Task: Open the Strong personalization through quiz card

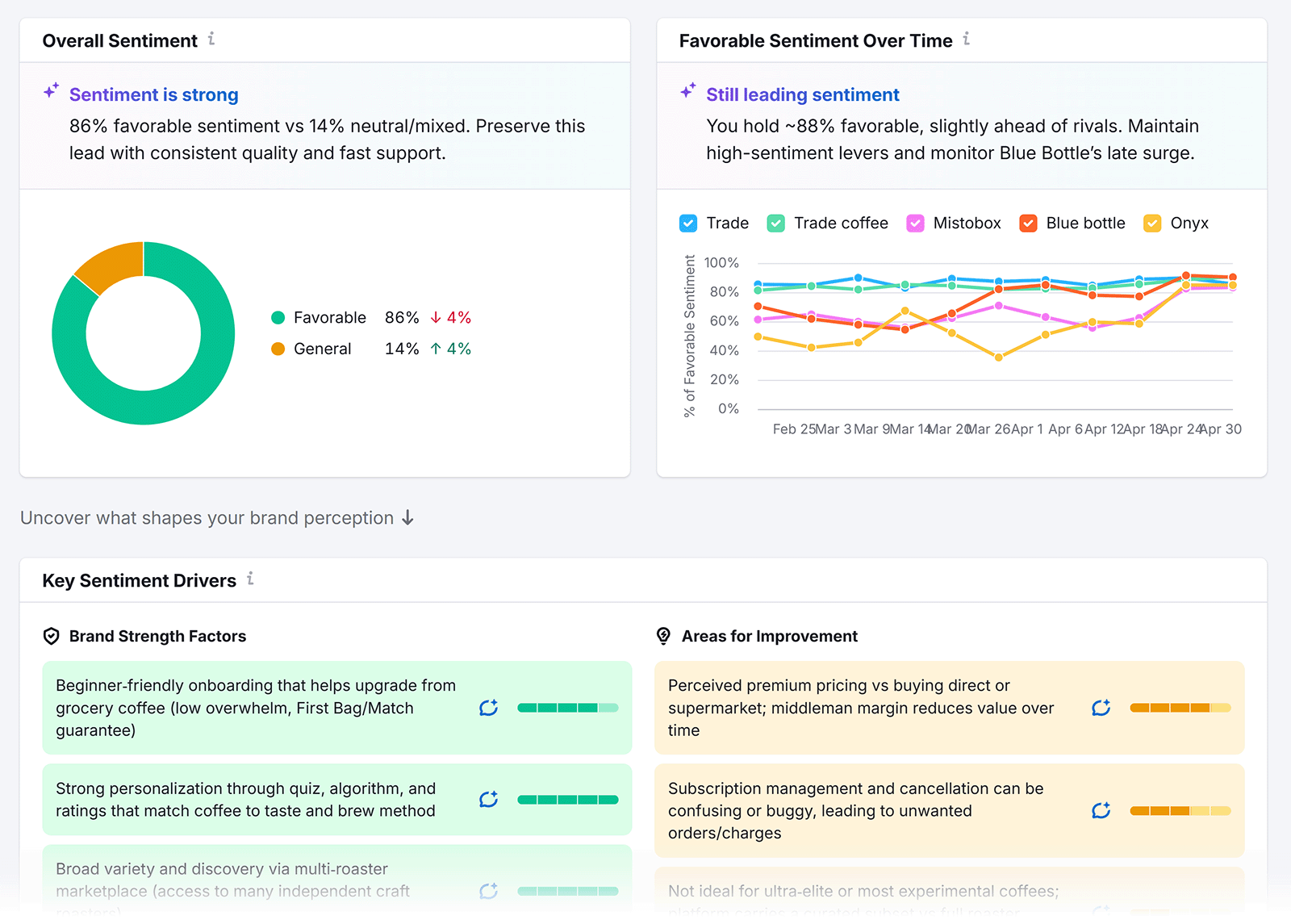Action: tap(337, 800)
